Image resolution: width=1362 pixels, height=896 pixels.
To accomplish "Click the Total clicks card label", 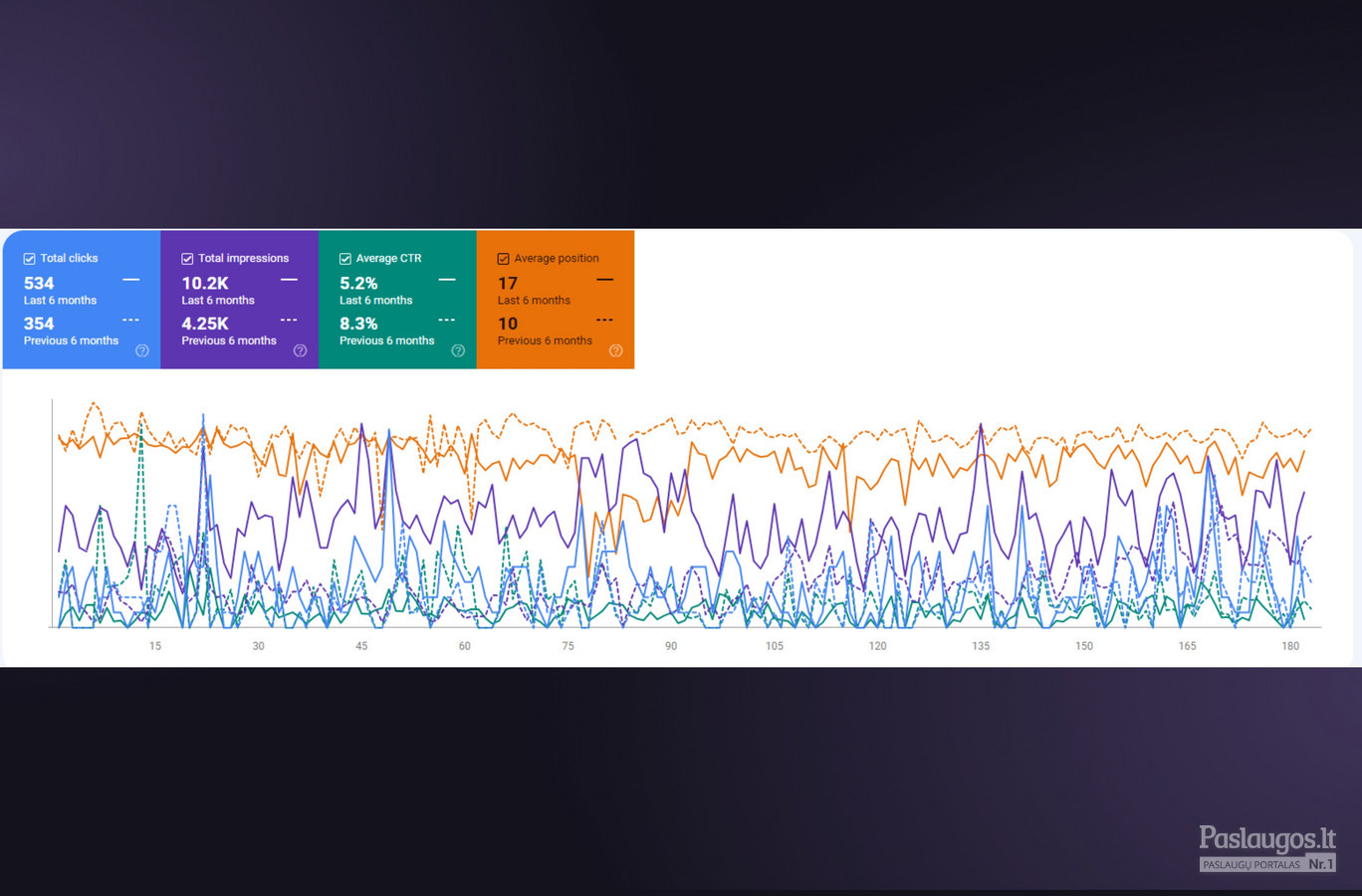I will pos(70,258).
